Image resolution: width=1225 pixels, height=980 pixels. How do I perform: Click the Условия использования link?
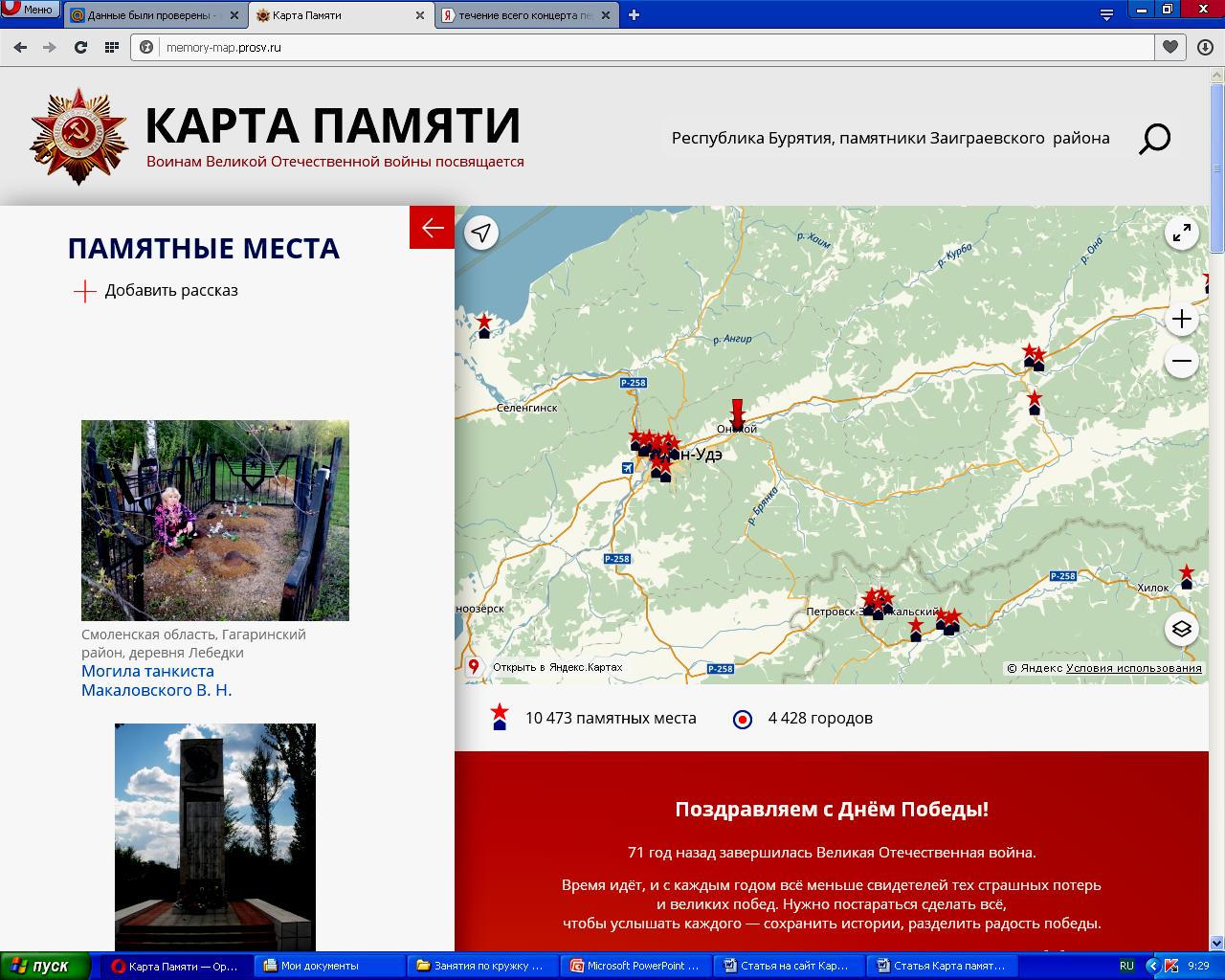pos(1133,668)
